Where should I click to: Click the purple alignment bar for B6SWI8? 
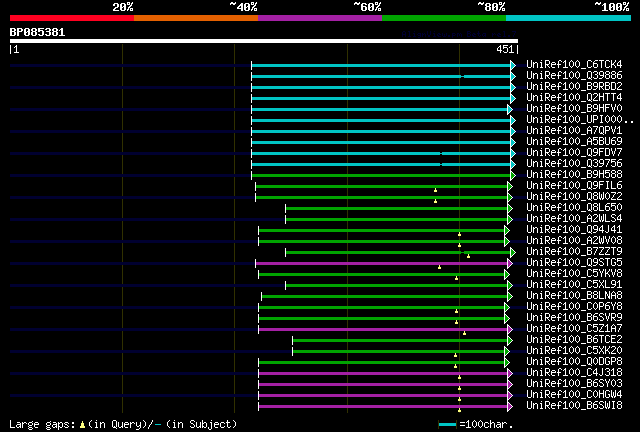coord(383,407)
